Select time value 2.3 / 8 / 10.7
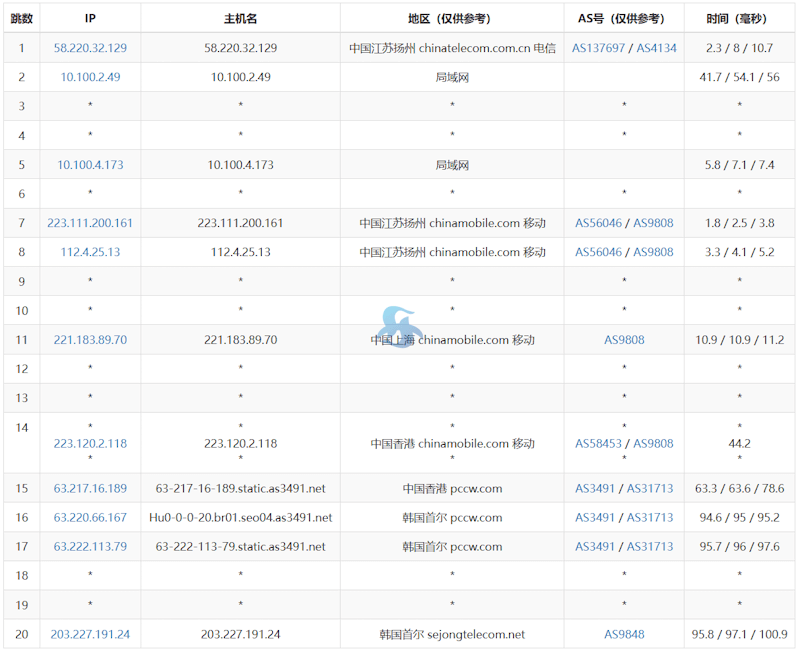The height and width of the screenshot is (653, 800). (x=739, y=48)
